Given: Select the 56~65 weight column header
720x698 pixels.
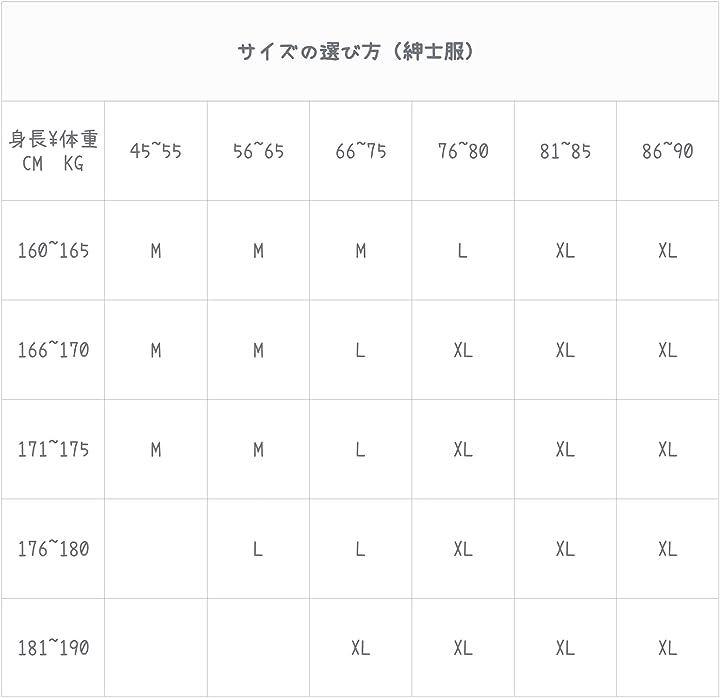Looking at the screenshot, I should (x=258, y=151).
